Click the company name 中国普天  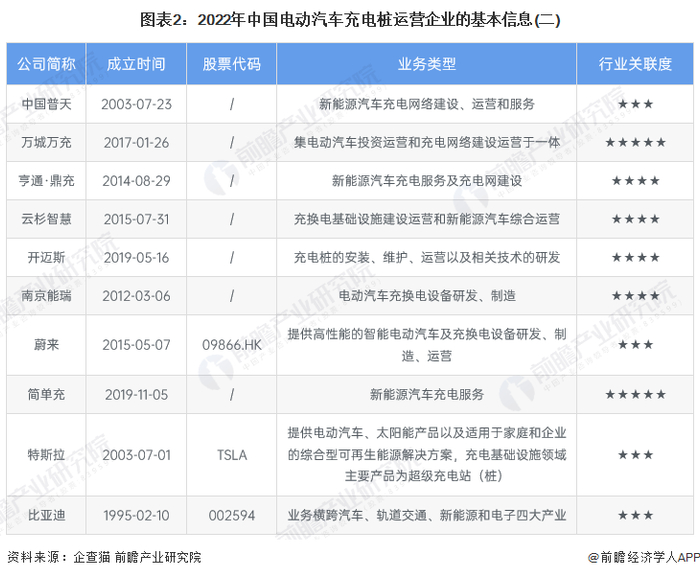coord(46,104)
